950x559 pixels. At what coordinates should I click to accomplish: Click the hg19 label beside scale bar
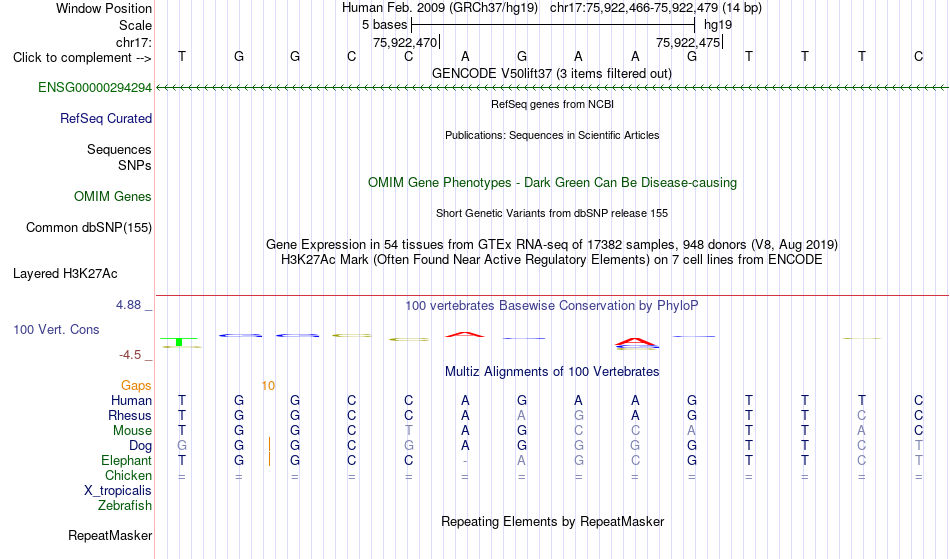click(718, 25)
